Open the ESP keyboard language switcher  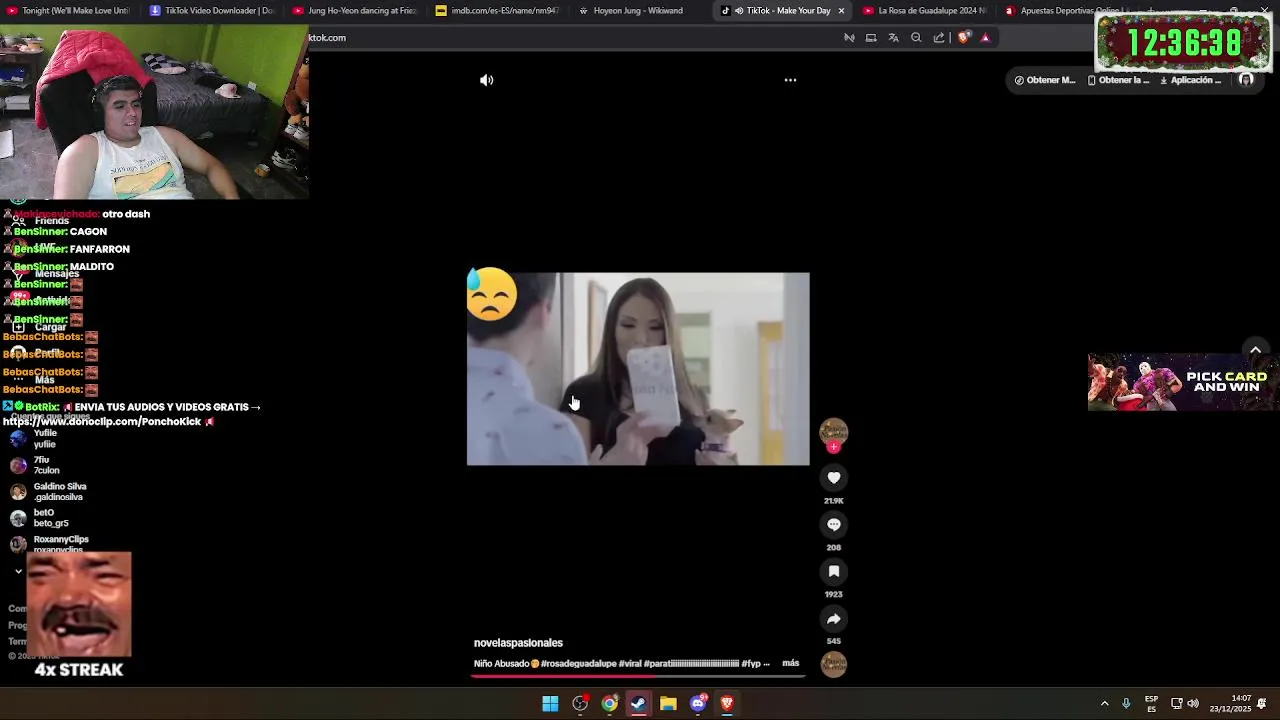[x=1151, y=704]
